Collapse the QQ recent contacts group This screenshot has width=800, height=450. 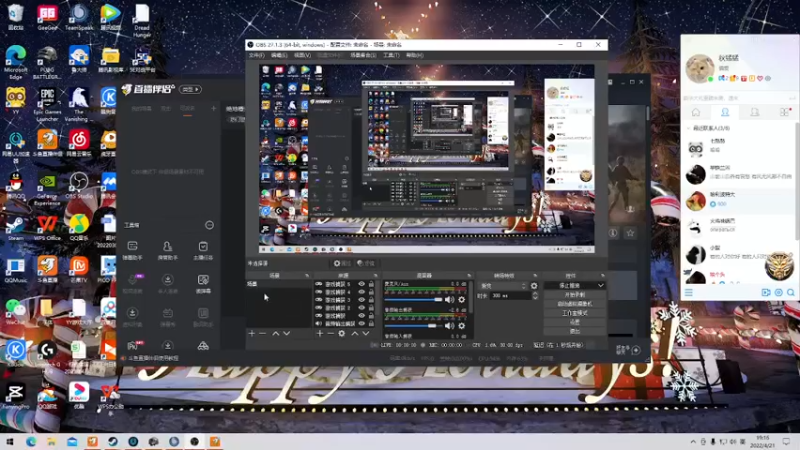click(688, 128)
